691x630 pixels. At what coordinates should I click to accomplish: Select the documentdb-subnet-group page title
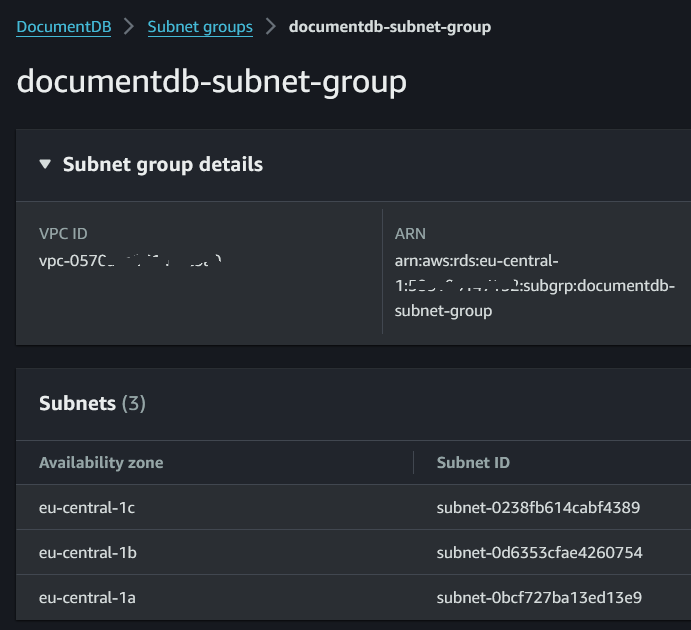click(212, 82)
